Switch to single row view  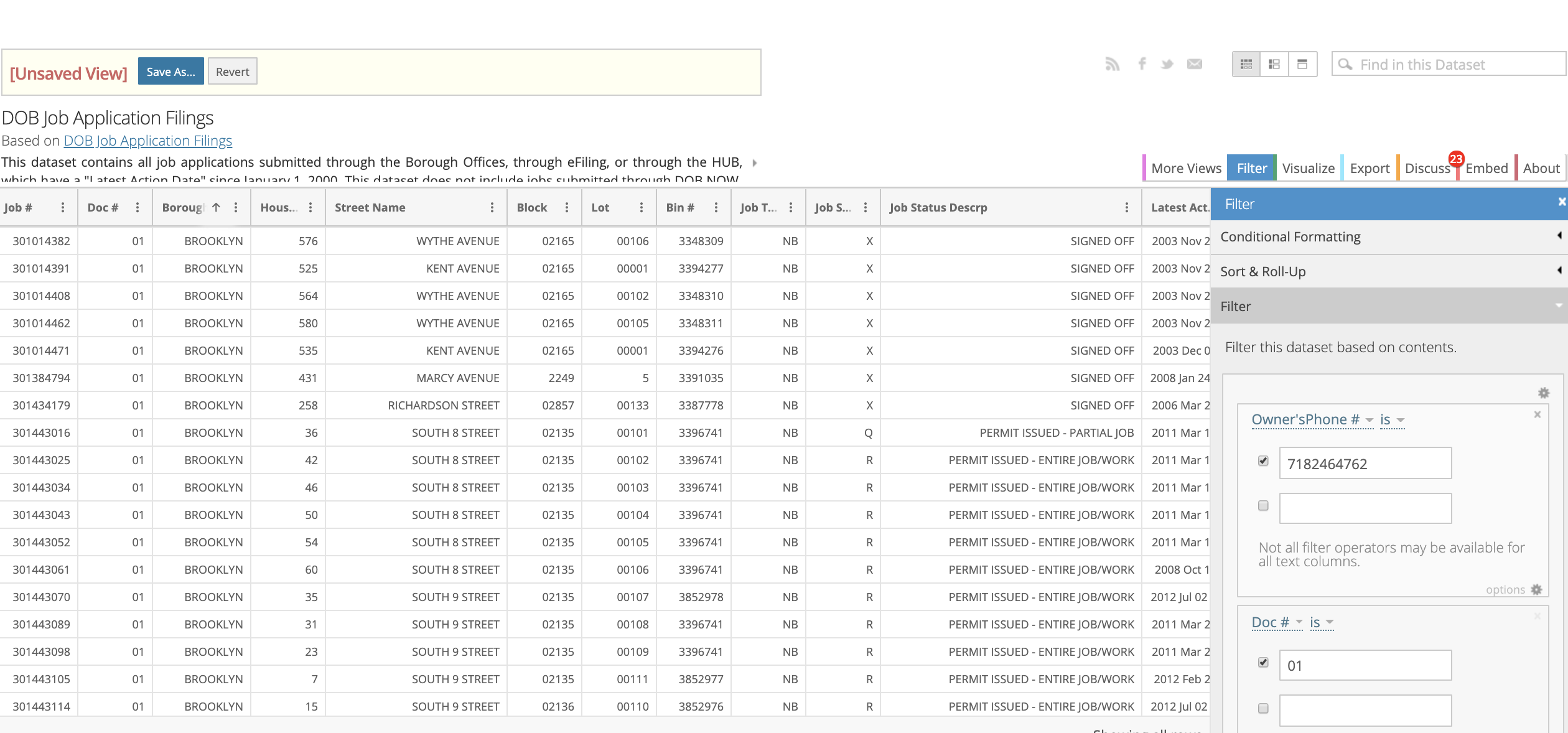[1302, 64]
